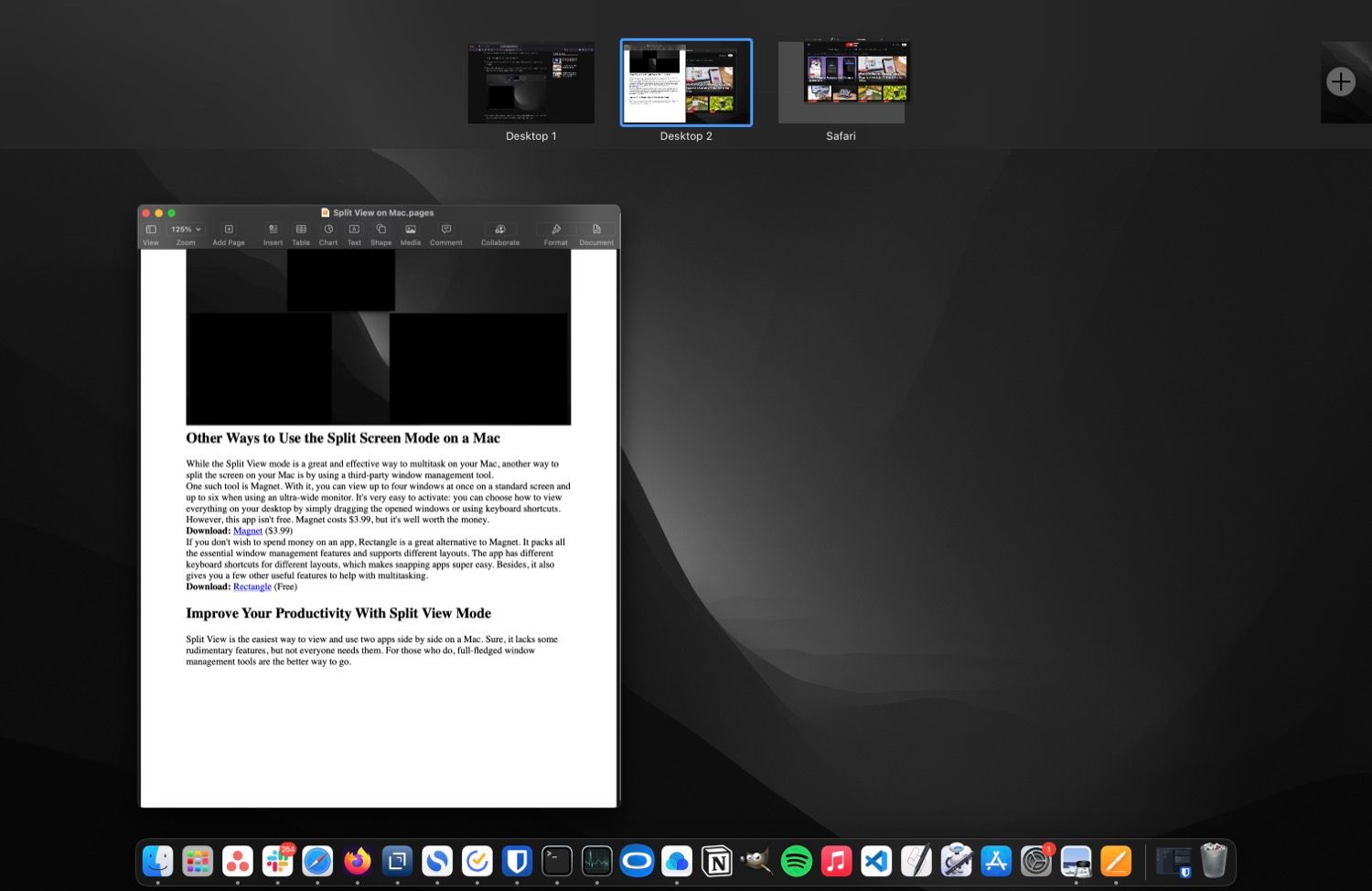Switch to the Desktop 1 space
Image resolution: width=1372 pixels, height=891 pixels.
click(531, 81)
